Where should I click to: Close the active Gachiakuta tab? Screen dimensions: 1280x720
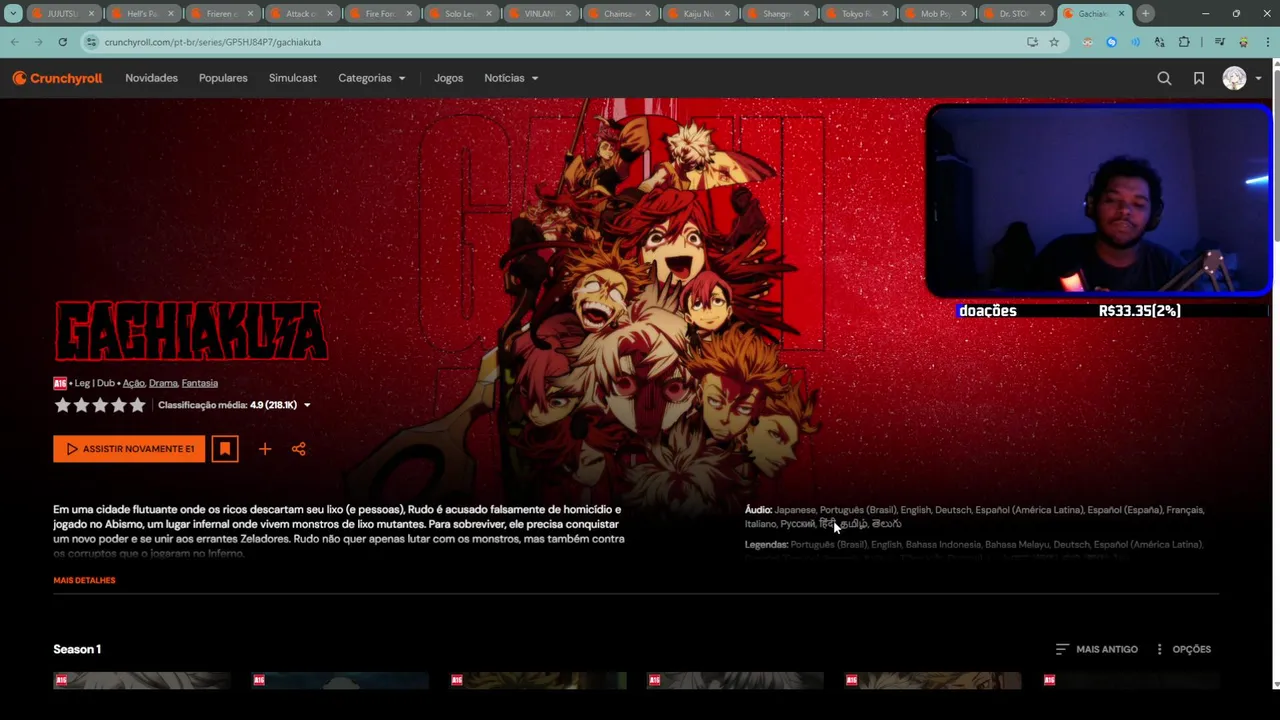click(1121, 14)
